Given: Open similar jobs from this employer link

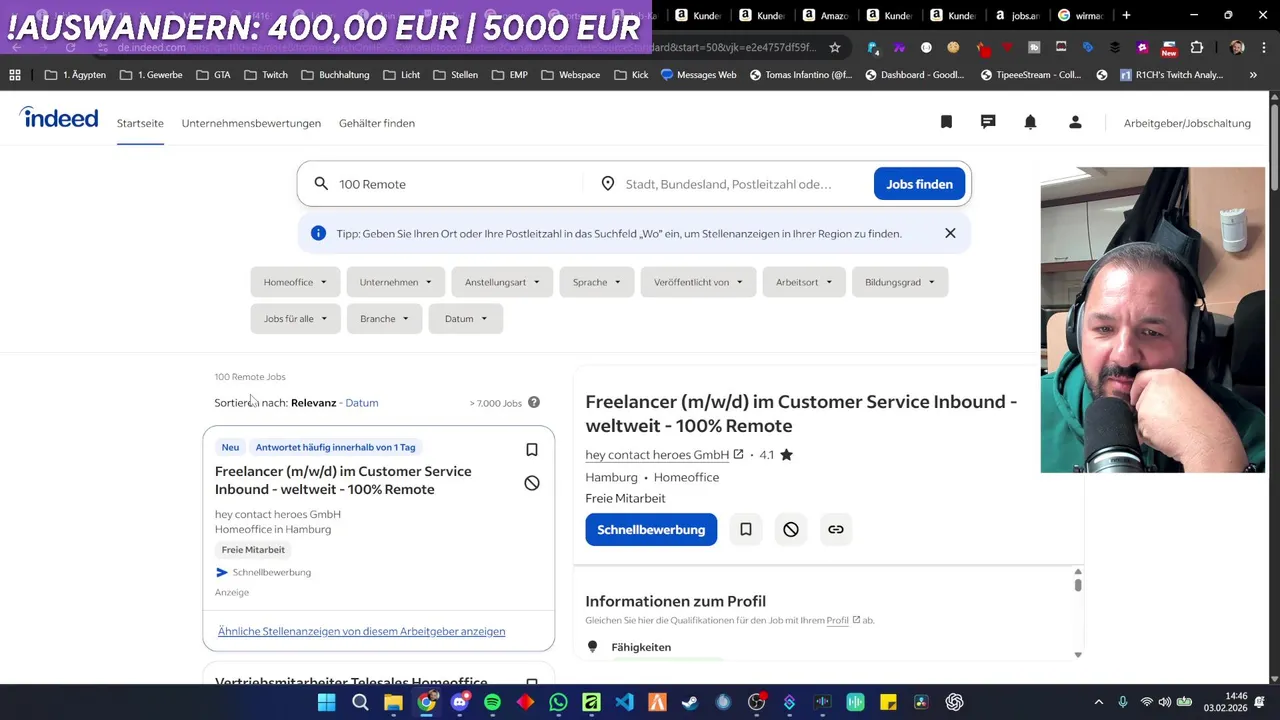Looking at the screenshot, I should point(361,631).
